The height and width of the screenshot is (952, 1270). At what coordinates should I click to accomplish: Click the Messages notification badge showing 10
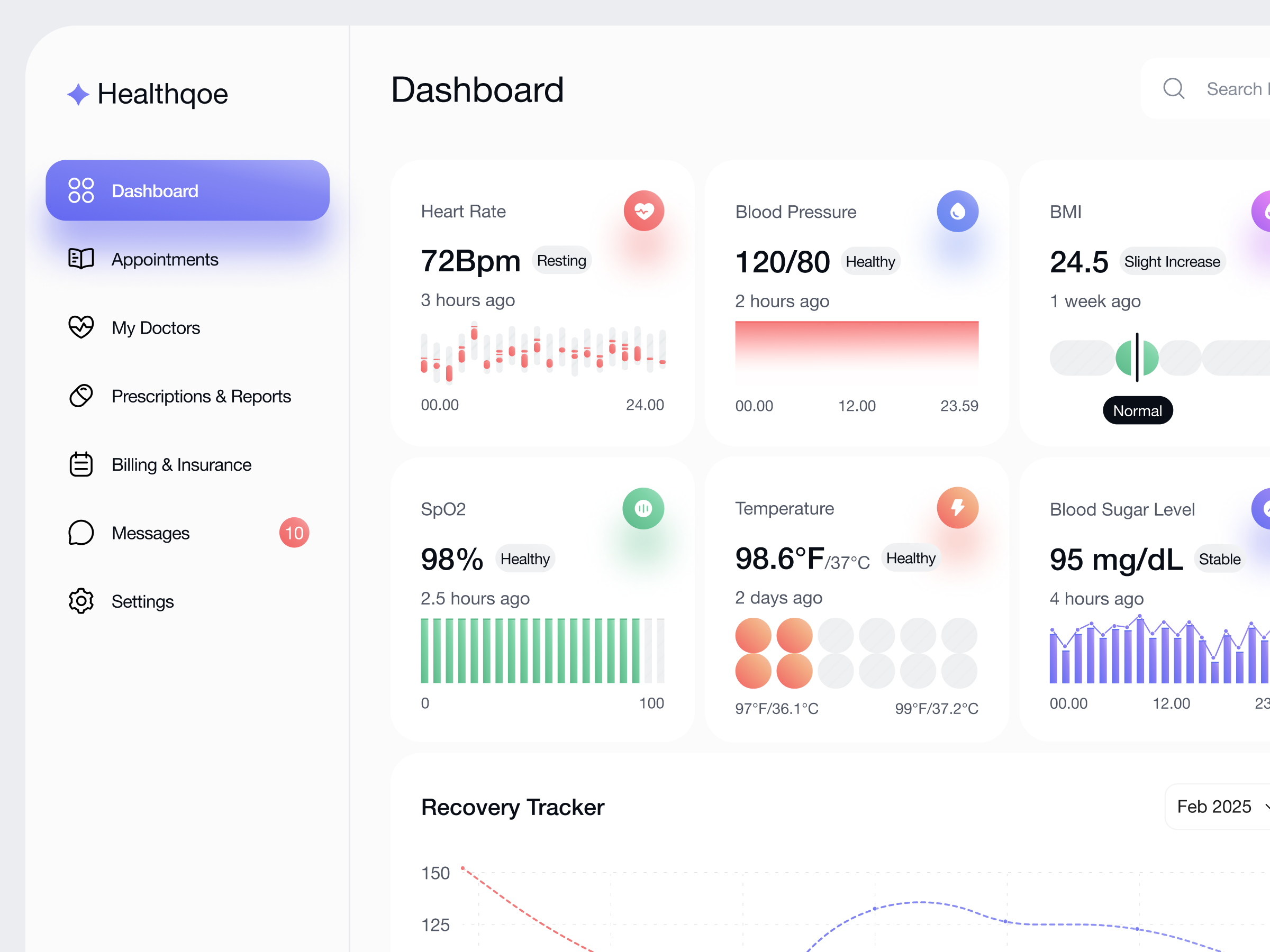coord(294,533)
